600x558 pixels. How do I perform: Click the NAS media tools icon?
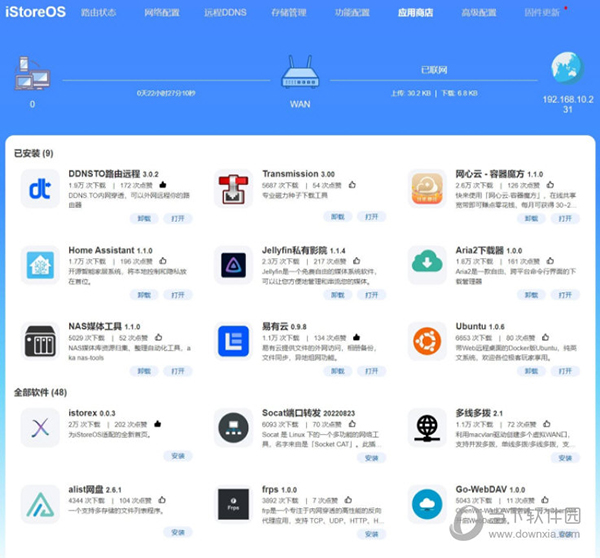click(40, 341)
